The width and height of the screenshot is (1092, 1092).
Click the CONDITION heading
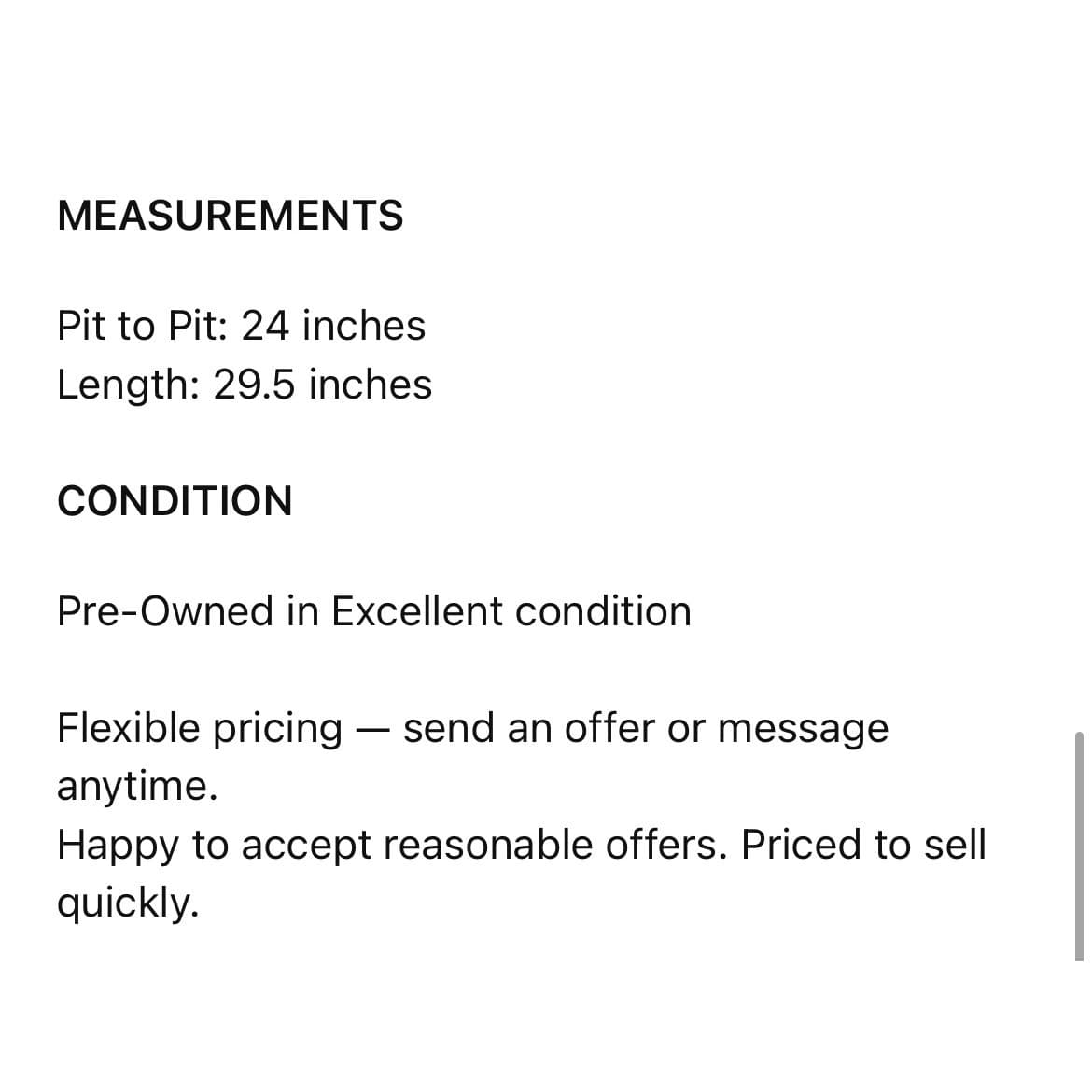(175, 500)
